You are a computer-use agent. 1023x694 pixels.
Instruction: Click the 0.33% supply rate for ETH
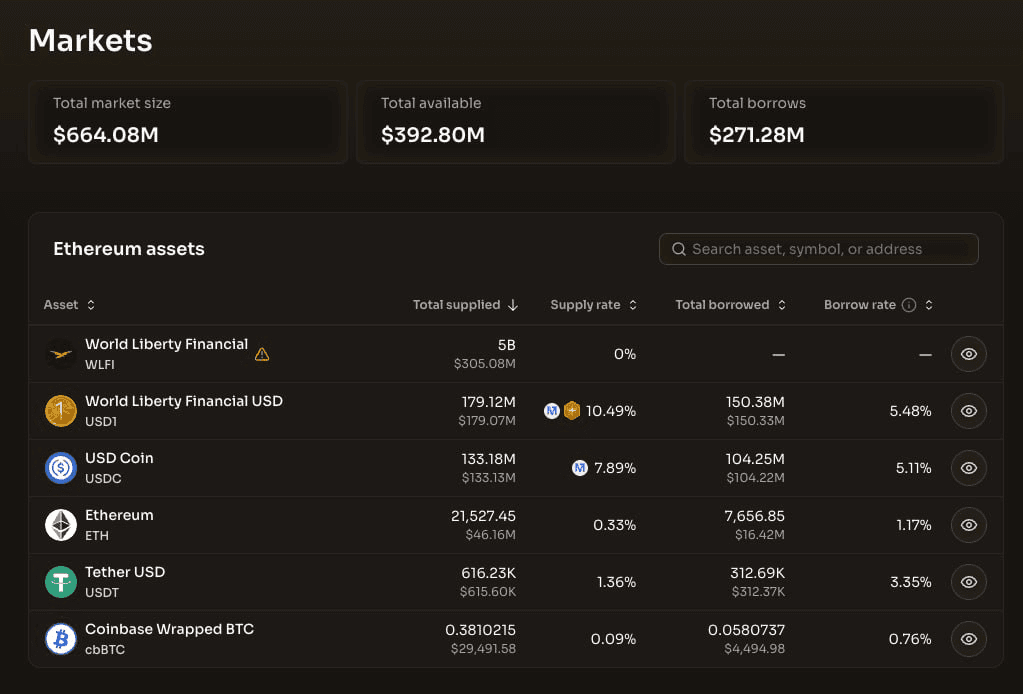[615, 525]
